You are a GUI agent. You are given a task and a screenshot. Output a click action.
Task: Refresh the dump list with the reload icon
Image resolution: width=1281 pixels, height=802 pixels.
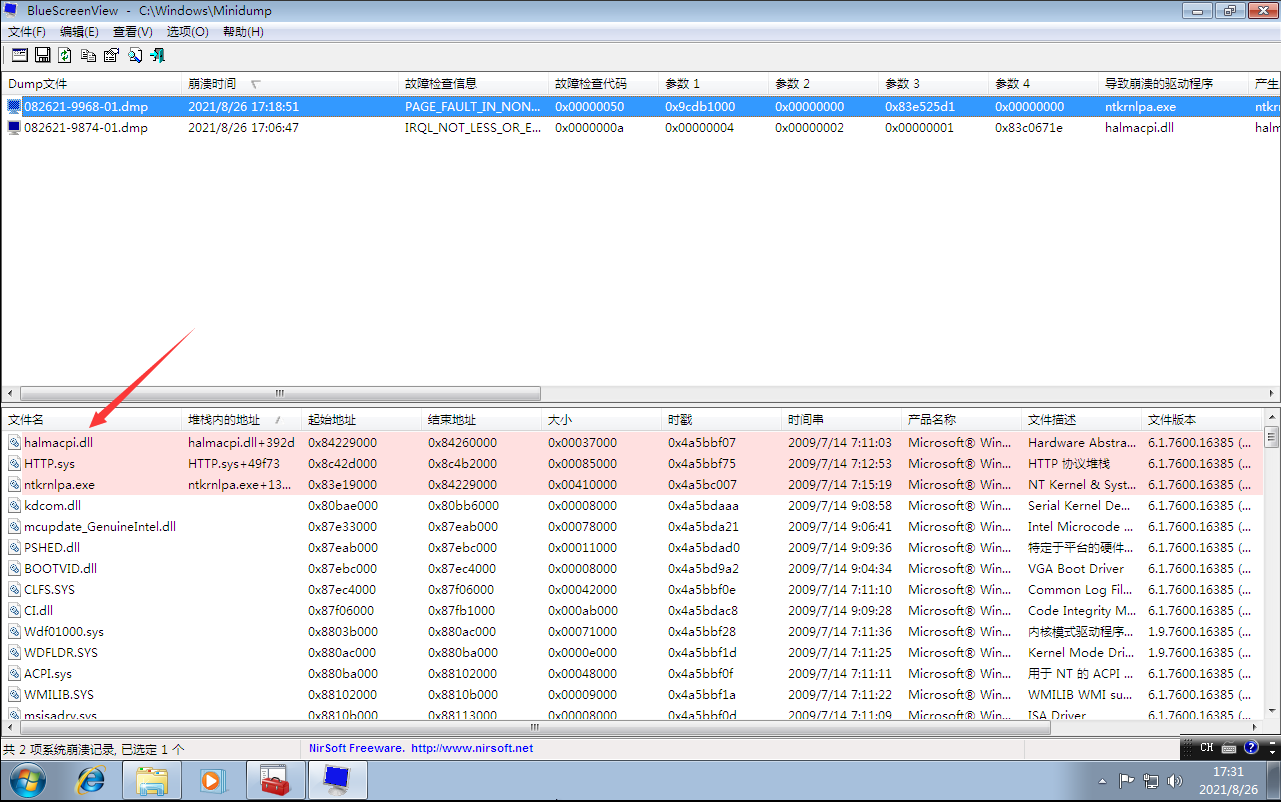click(x=65, y=54)
